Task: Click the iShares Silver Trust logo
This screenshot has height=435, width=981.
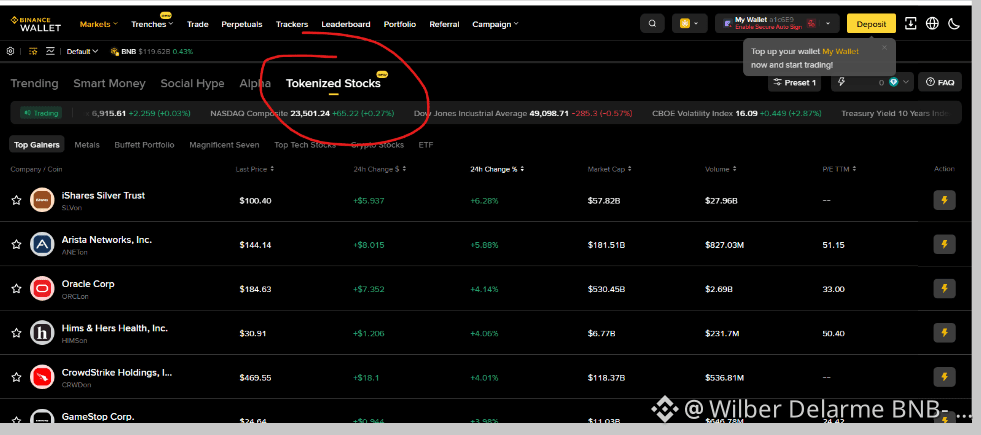Action: (x=42, y=200)
